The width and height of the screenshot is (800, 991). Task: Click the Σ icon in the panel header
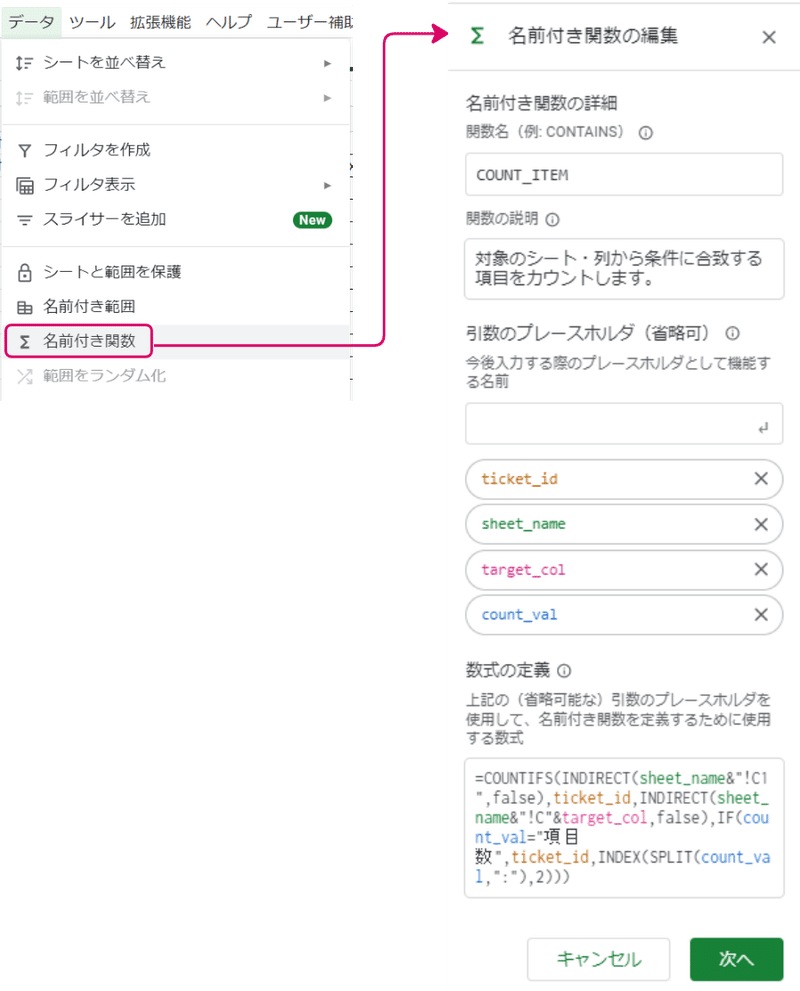476,36
